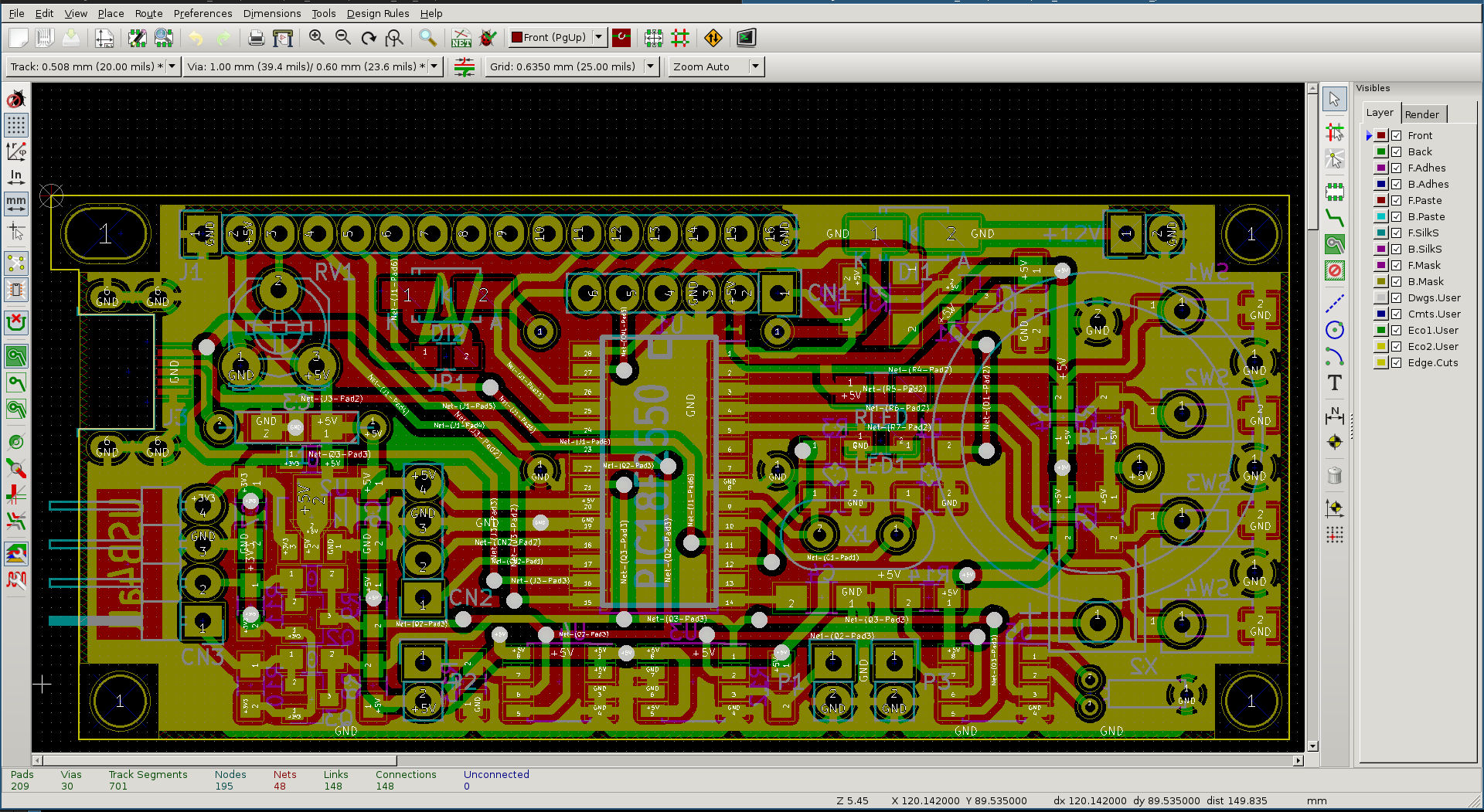
Task: Select the add dimension tool
Action: pyautogui.click(x=1334, y=416)
